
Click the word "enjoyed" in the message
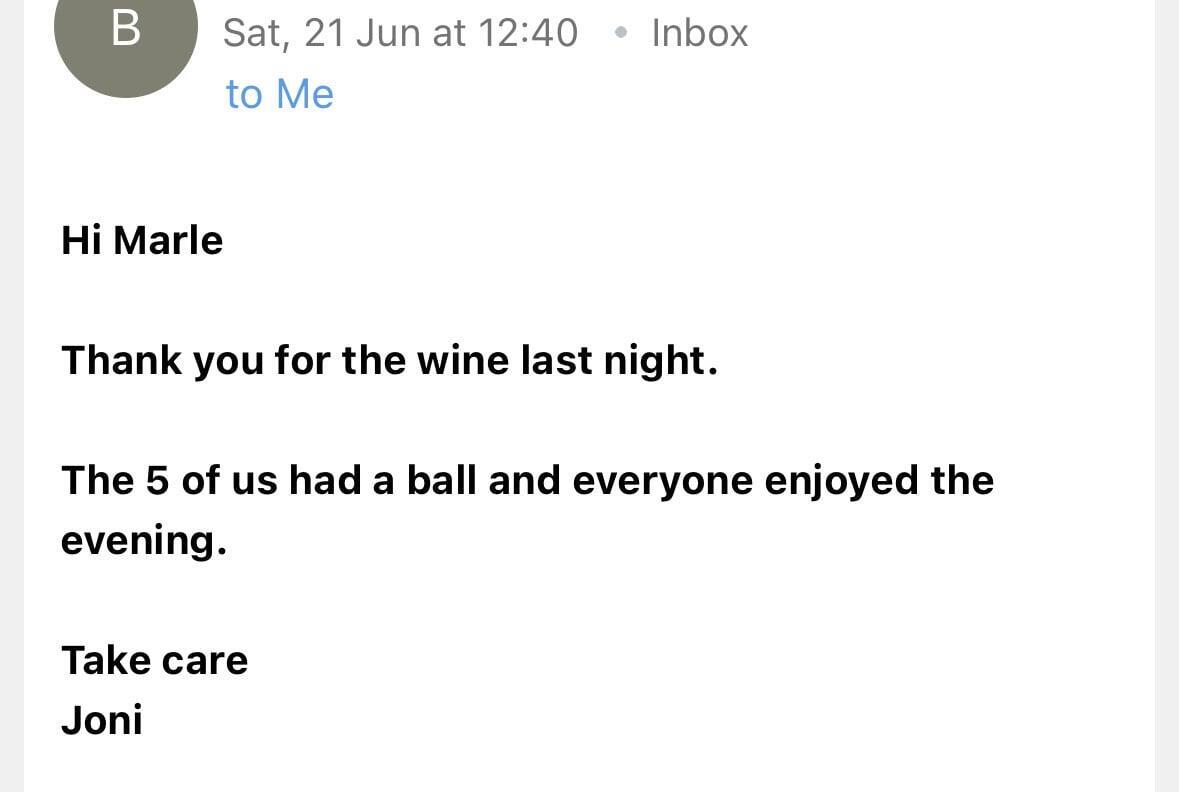pos(841,482)
